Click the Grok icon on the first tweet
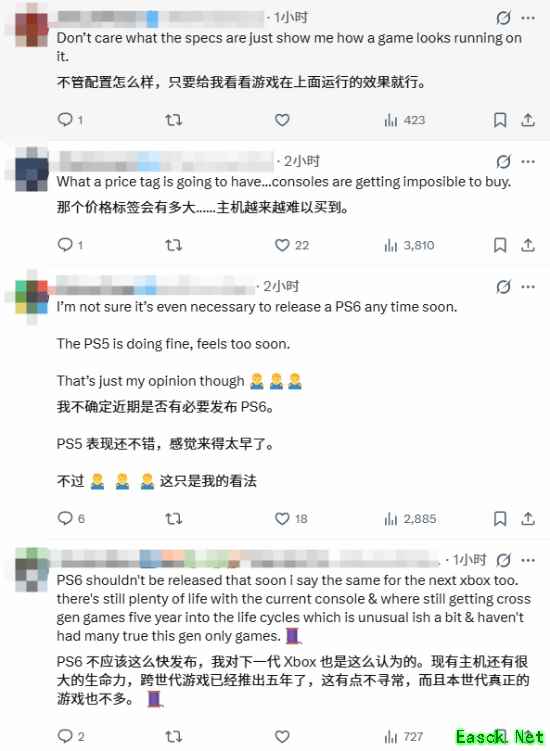 coord(503,18)
